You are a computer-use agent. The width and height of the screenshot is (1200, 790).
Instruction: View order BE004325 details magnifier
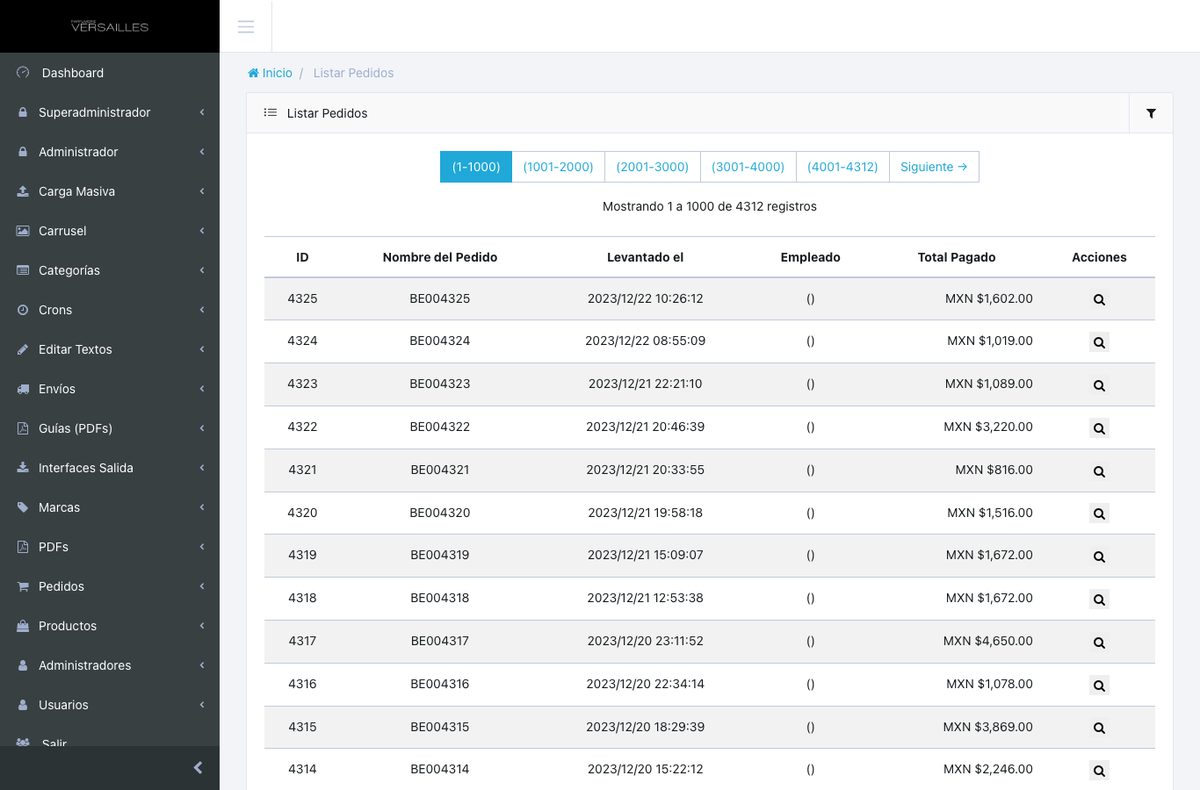tap(1099, 299)
